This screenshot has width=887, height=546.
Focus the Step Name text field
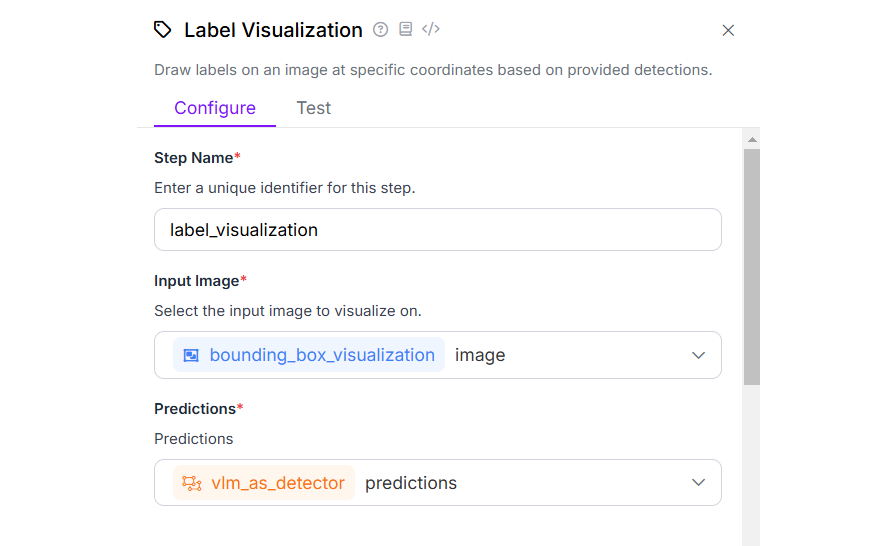click(437, 230)
